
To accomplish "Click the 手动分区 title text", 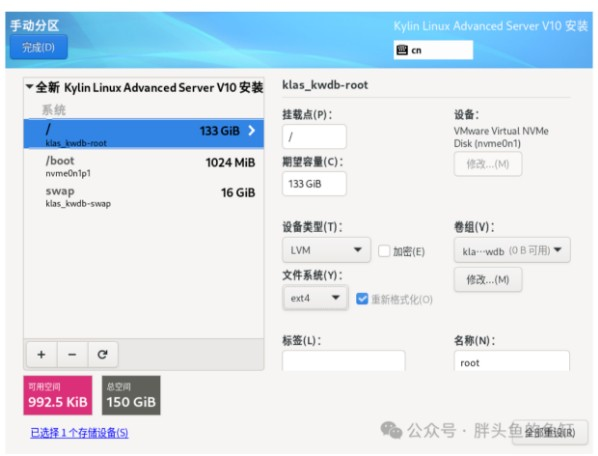I will coord(35,26).
